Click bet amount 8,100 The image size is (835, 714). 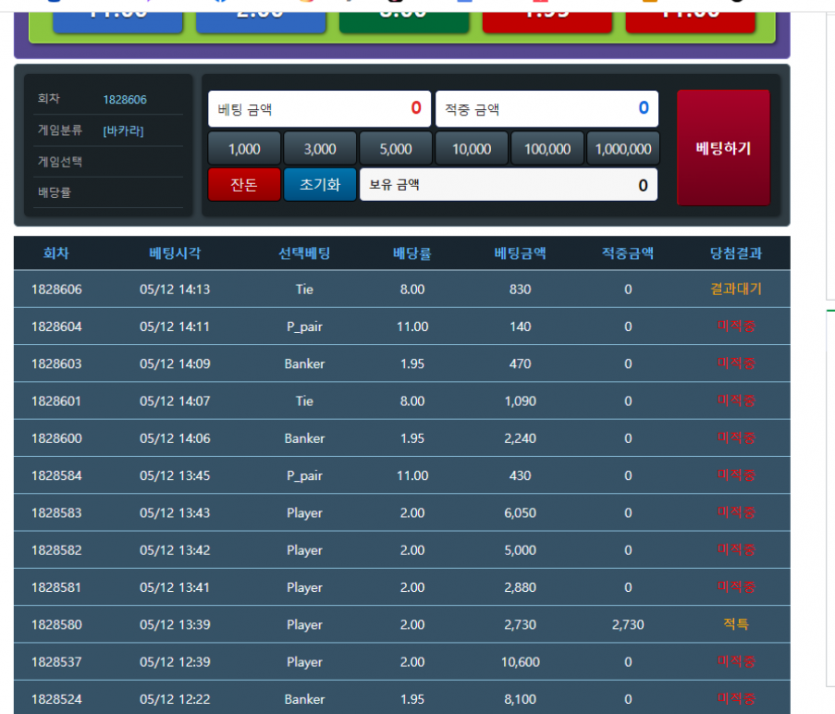(520, 699)
